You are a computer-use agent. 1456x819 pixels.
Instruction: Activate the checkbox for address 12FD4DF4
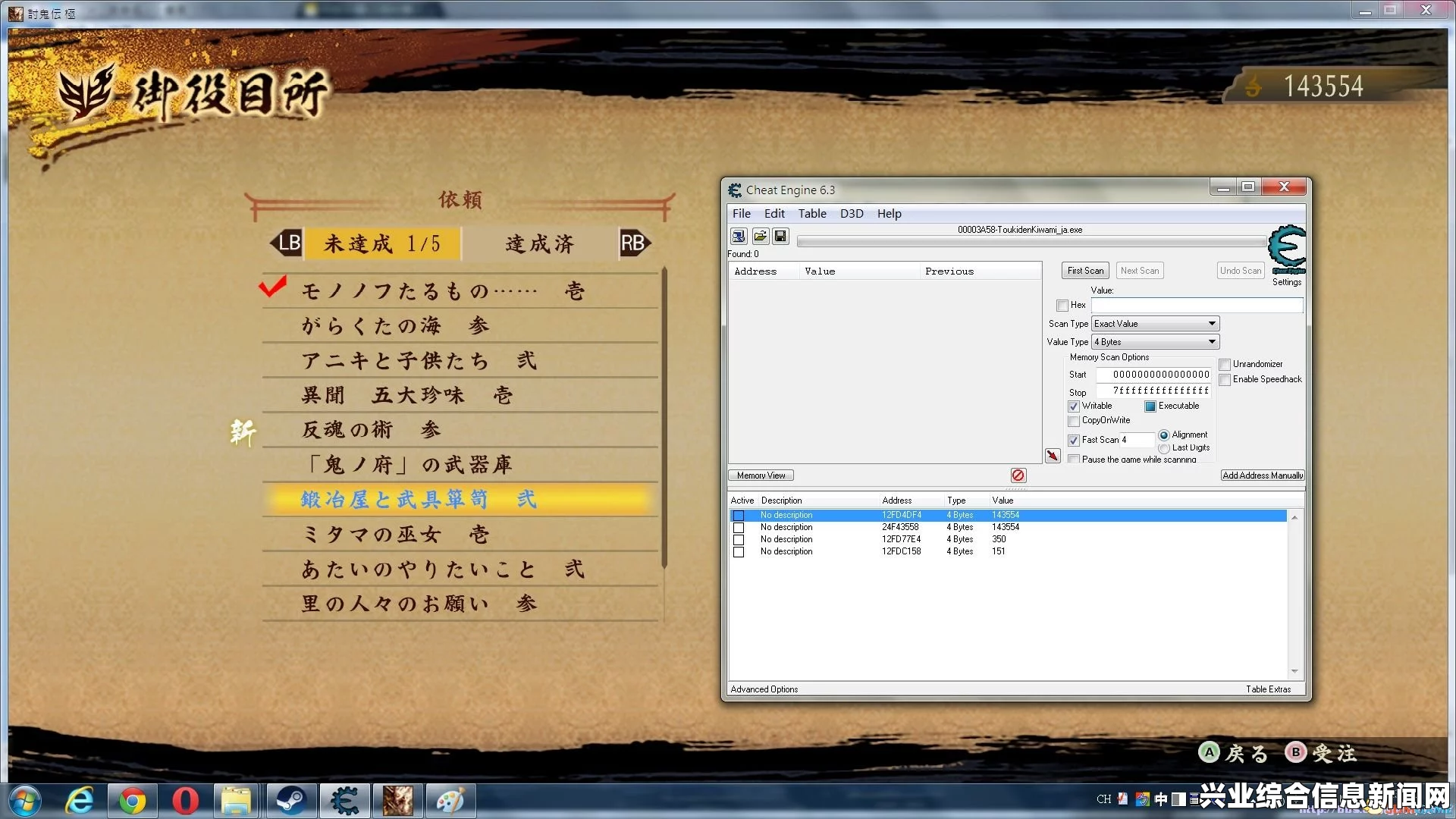pyautogui.click(x=739, y=516)
